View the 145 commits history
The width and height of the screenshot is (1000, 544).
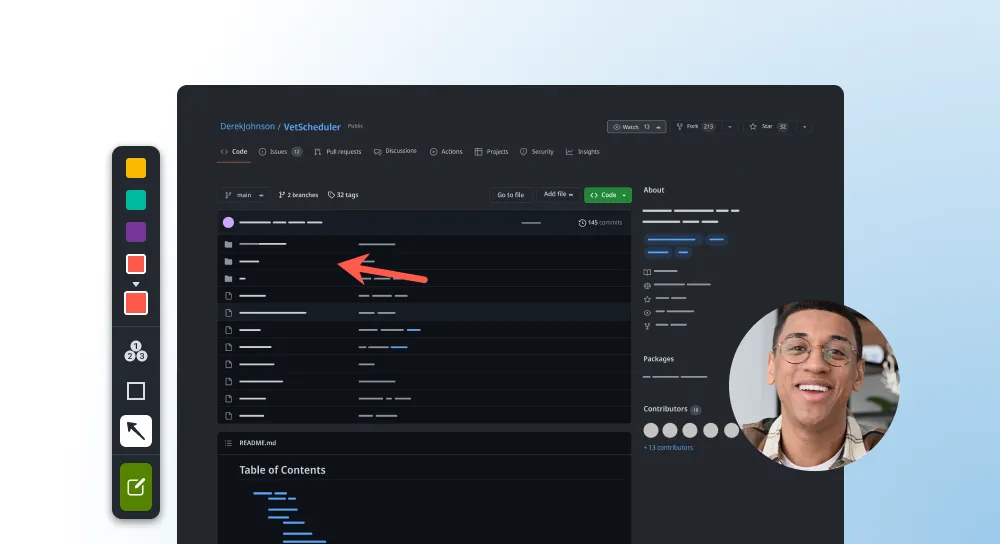(600, 223)
